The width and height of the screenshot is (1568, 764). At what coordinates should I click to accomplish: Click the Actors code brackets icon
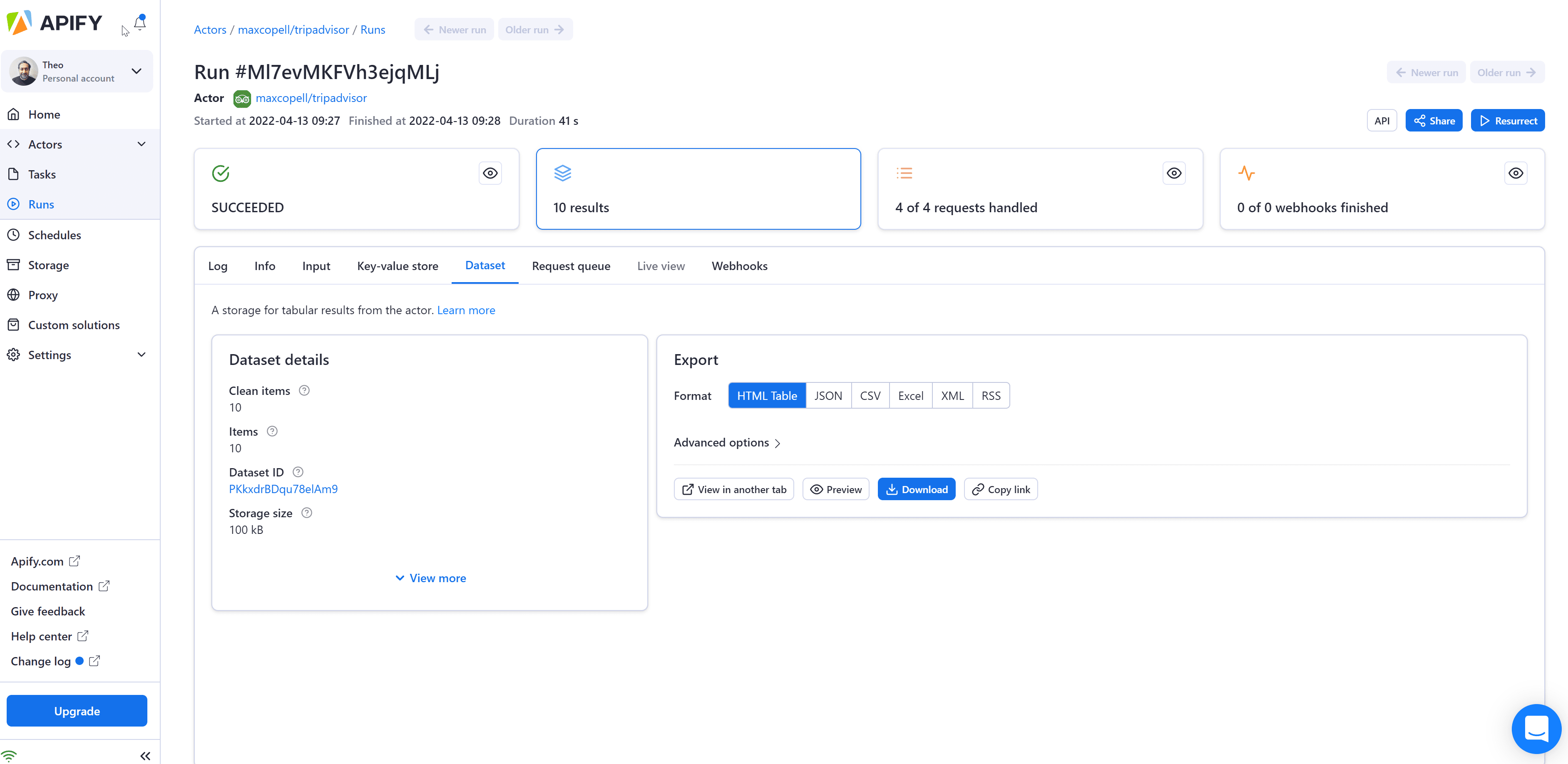point(13,144)
